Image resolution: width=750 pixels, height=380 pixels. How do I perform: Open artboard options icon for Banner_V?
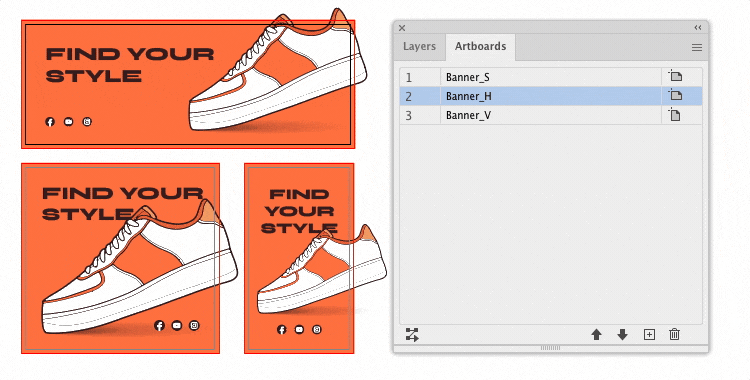pyautogui.click(x=675, y=115)
